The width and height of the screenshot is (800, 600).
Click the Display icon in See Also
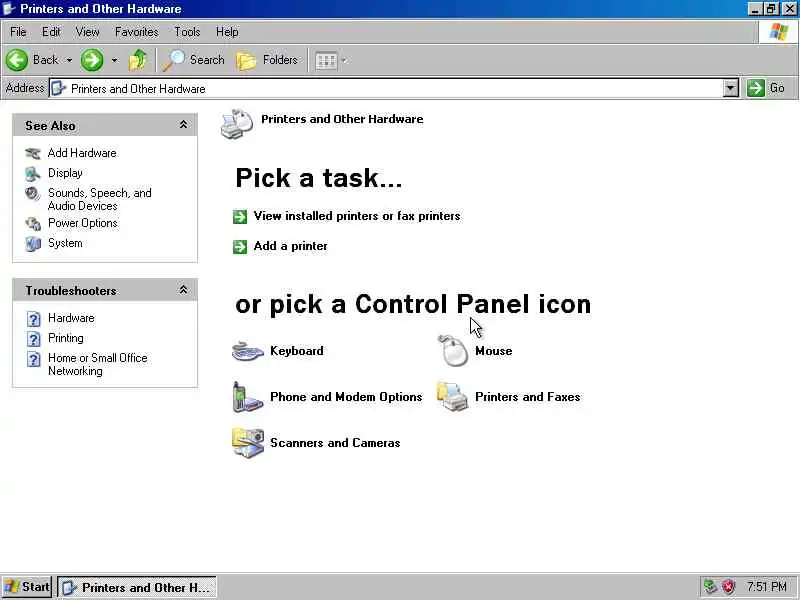point(33,173)
